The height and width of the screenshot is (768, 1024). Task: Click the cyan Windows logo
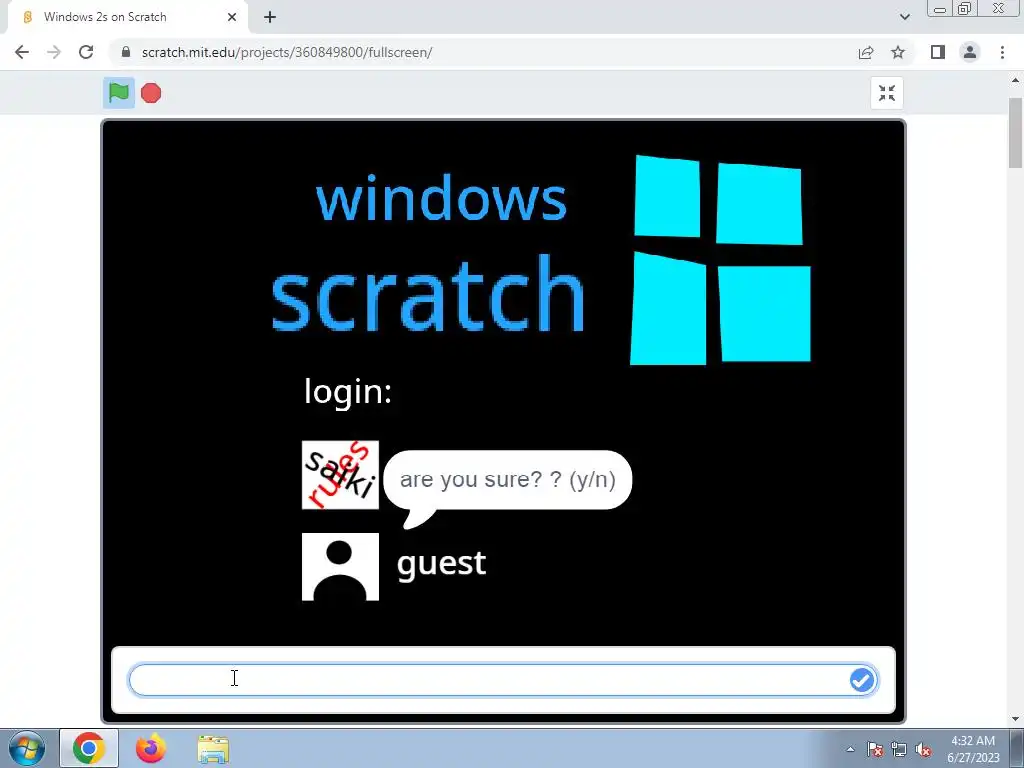[x=720, y=260]
